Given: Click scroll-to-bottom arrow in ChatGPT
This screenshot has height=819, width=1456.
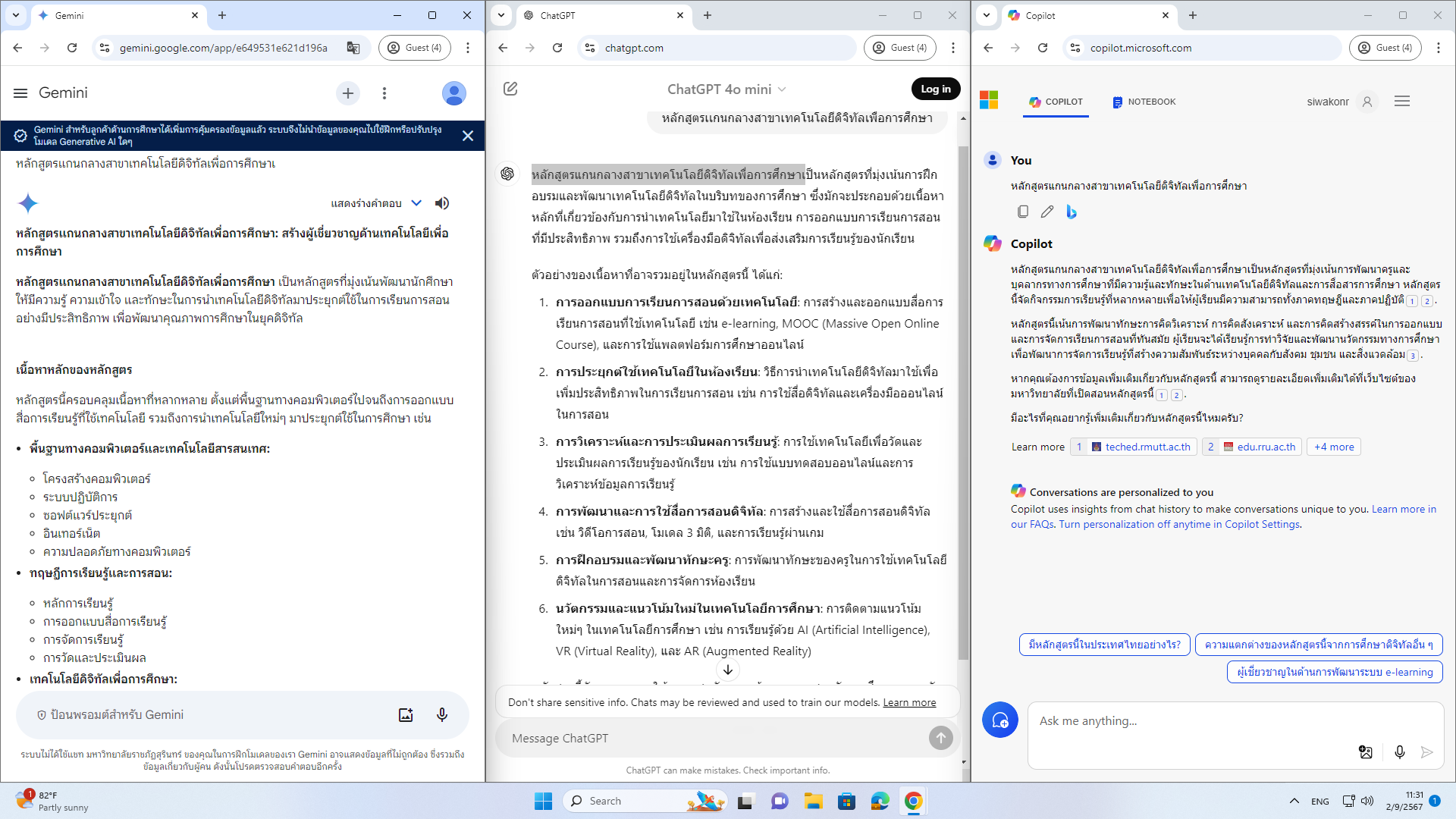Looking at the screenshot, I should 727,670.
